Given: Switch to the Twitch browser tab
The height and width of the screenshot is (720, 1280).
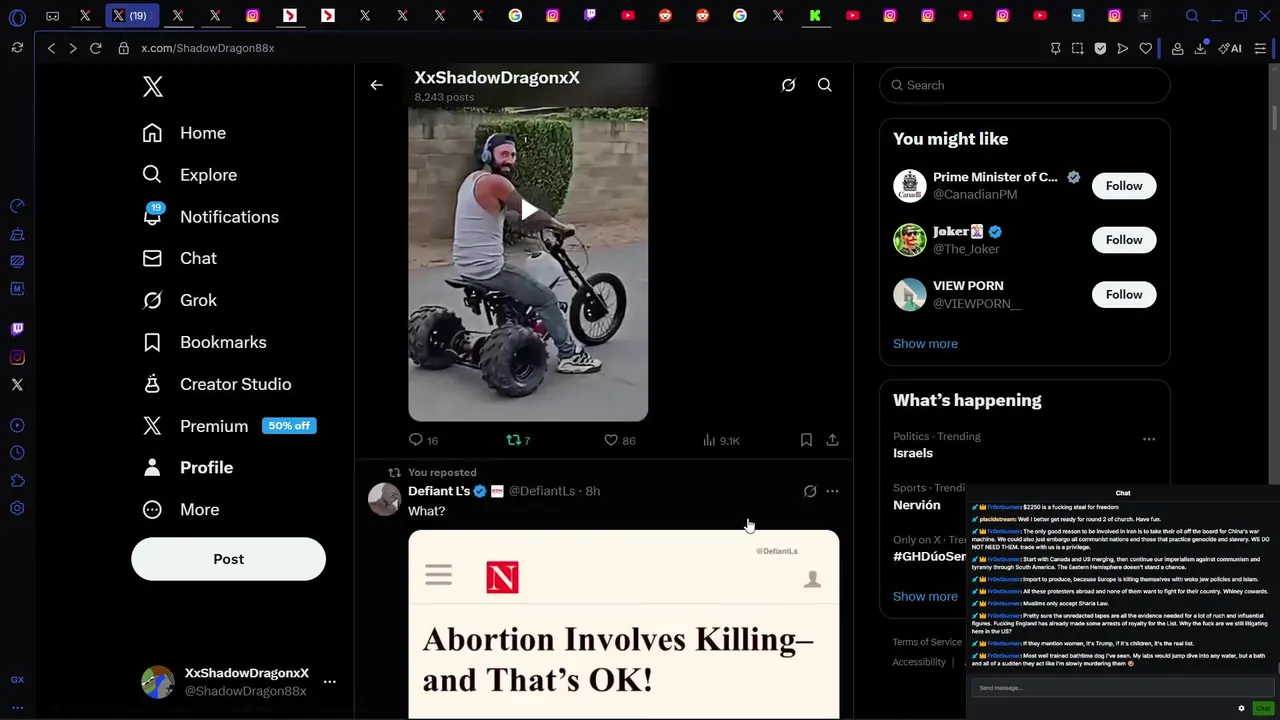Looking at the screenshot, I should click(x=590, y=16).
